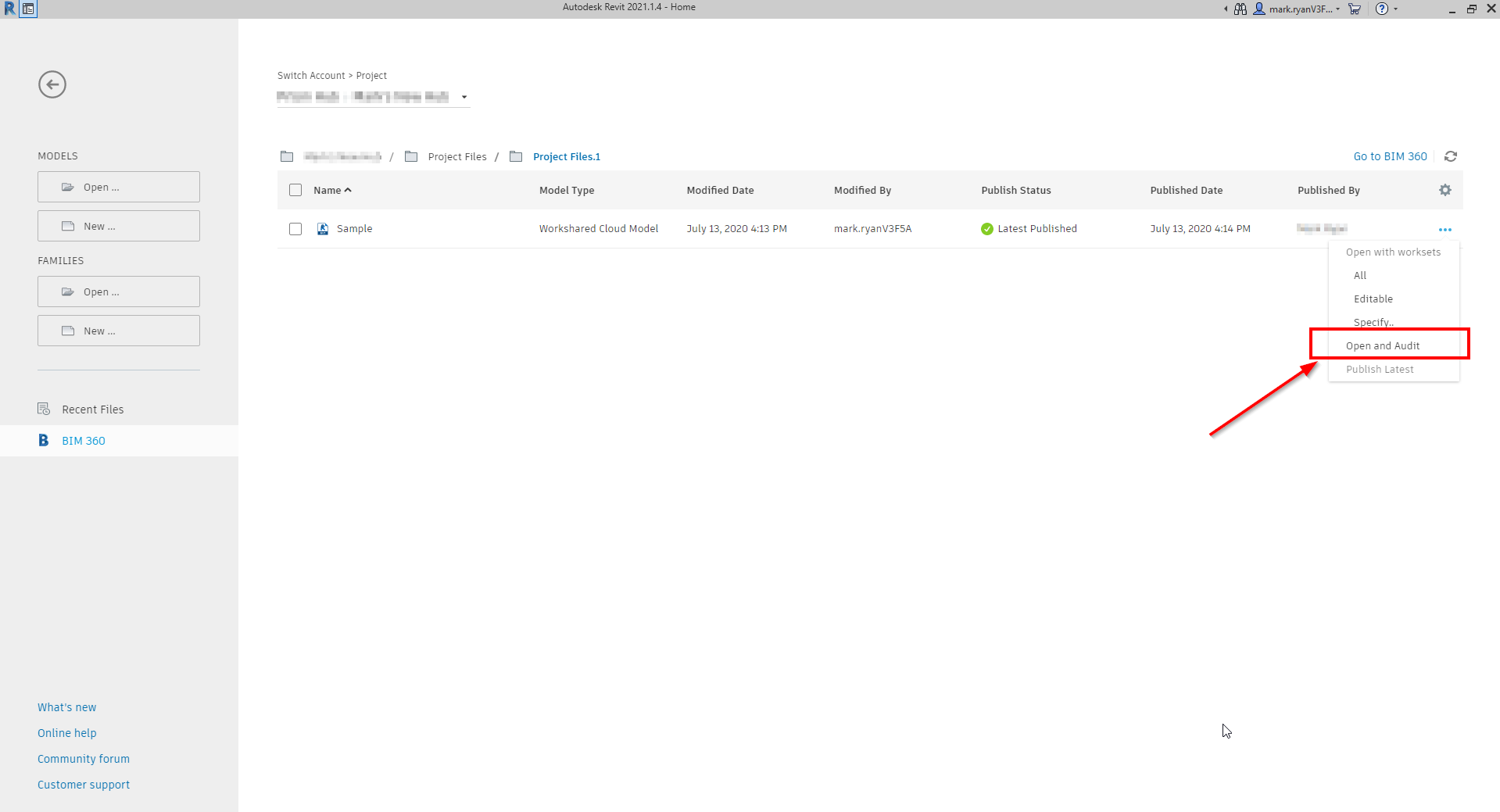Click the Project Files.1 folder icon
This screenshot has width=1500, height=812.
tap(516, 156)
